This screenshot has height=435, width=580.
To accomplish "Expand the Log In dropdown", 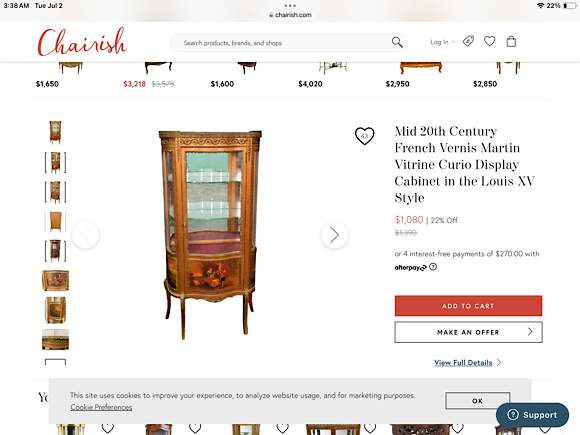I will point(442,42).
